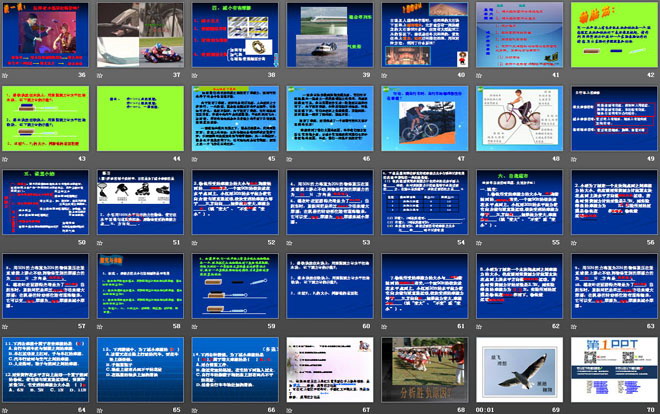Click the animation star icon under slide 61
660x414 pixels.
pyautogui.click(x=384, y=327)
